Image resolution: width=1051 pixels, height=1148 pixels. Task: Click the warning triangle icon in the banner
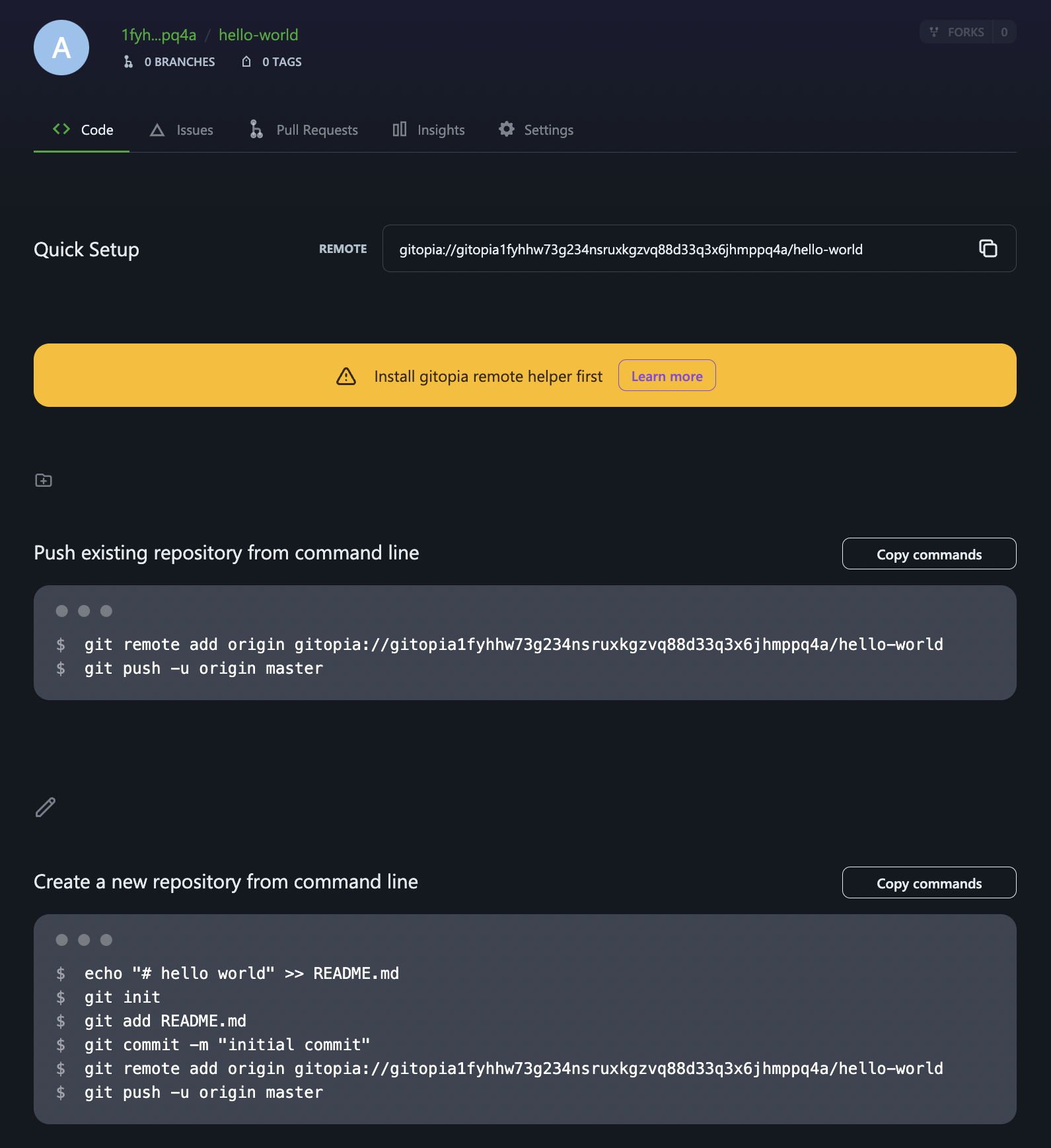[346, 377]
